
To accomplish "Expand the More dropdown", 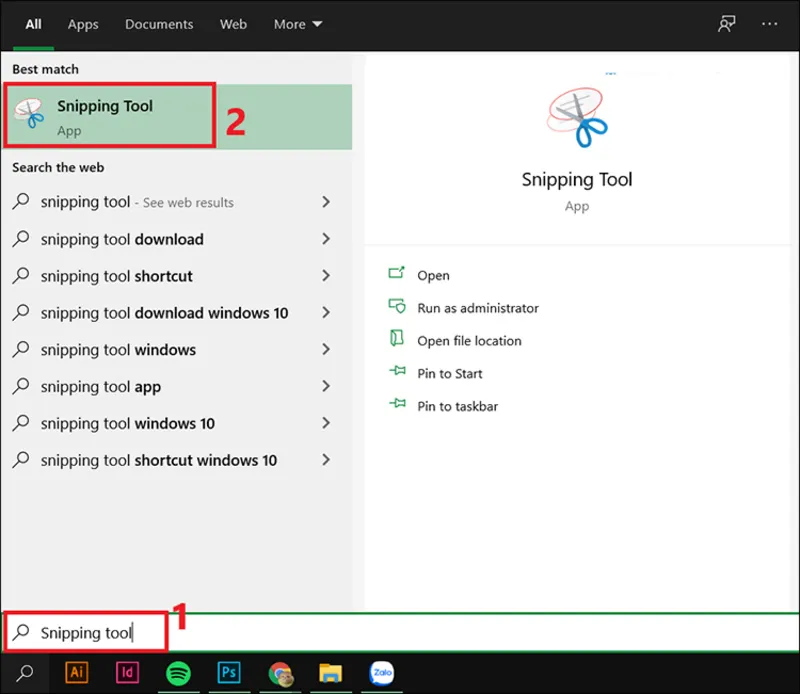I will point(297,24).
